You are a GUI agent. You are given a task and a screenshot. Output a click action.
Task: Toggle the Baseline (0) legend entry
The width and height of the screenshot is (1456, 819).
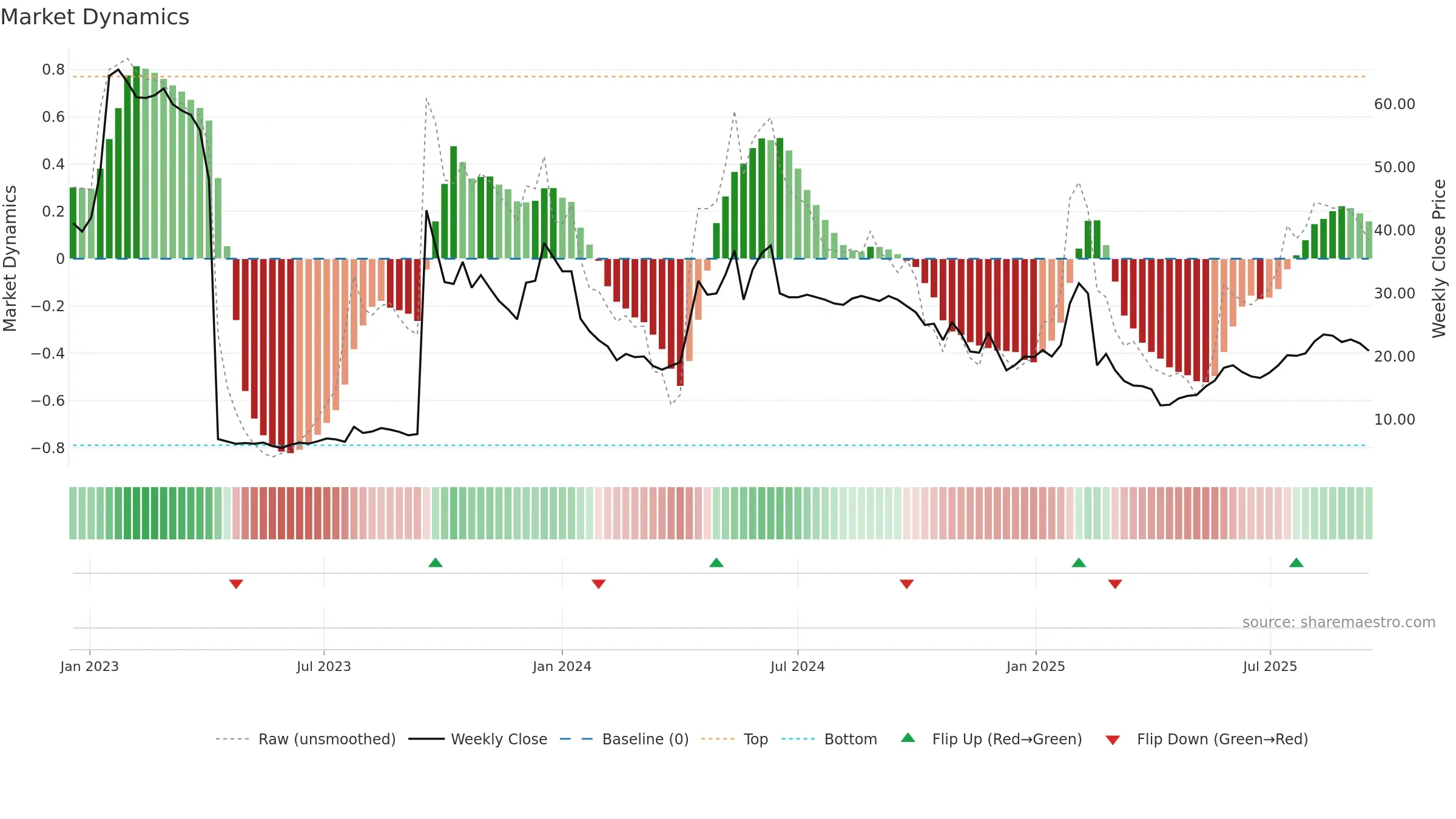[624, 739]
